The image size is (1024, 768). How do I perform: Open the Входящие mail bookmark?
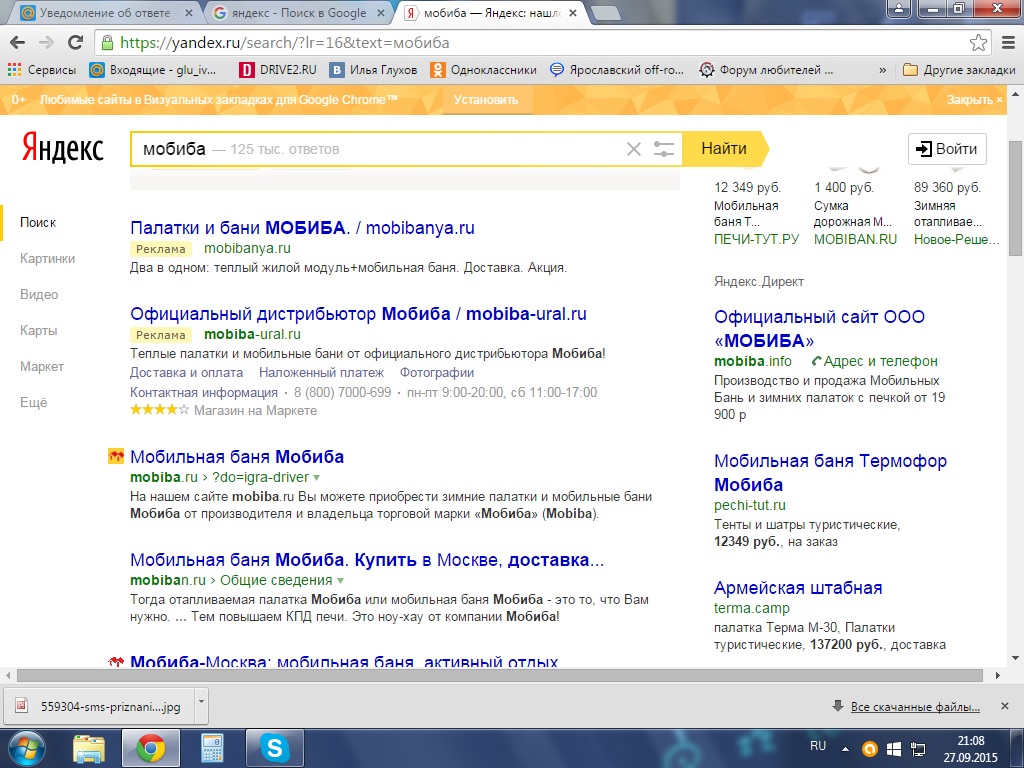pos(153,70)
